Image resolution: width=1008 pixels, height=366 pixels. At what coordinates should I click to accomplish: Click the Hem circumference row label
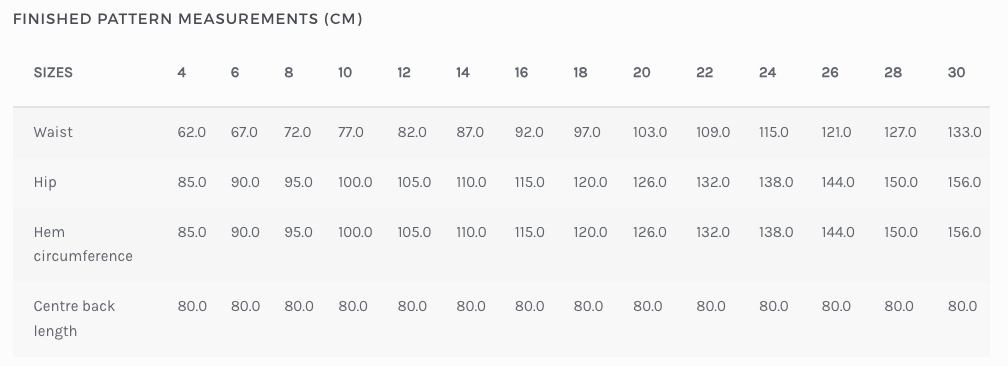point(83,244)
